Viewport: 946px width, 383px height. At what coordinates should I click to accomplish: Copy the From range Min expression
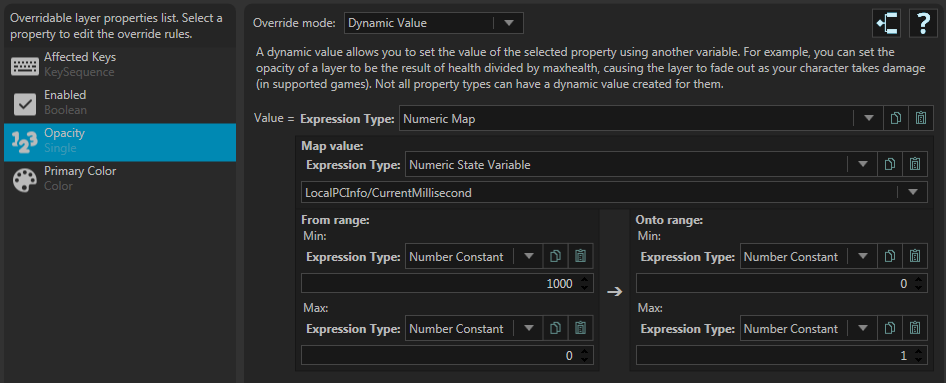pos(555,256)
